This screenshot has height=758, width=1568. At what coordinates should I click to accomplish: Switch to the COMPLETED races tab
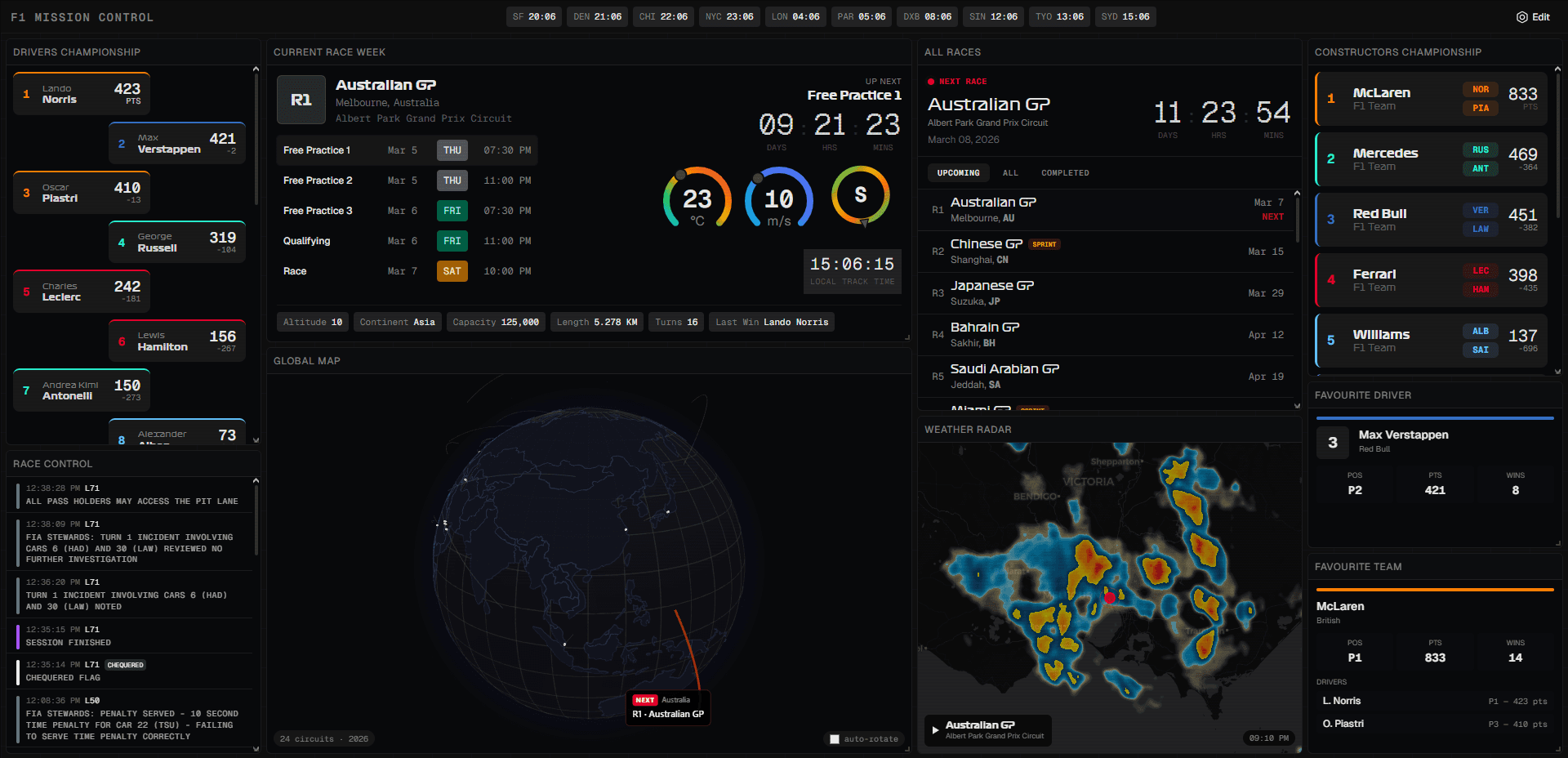point(1065,172)
